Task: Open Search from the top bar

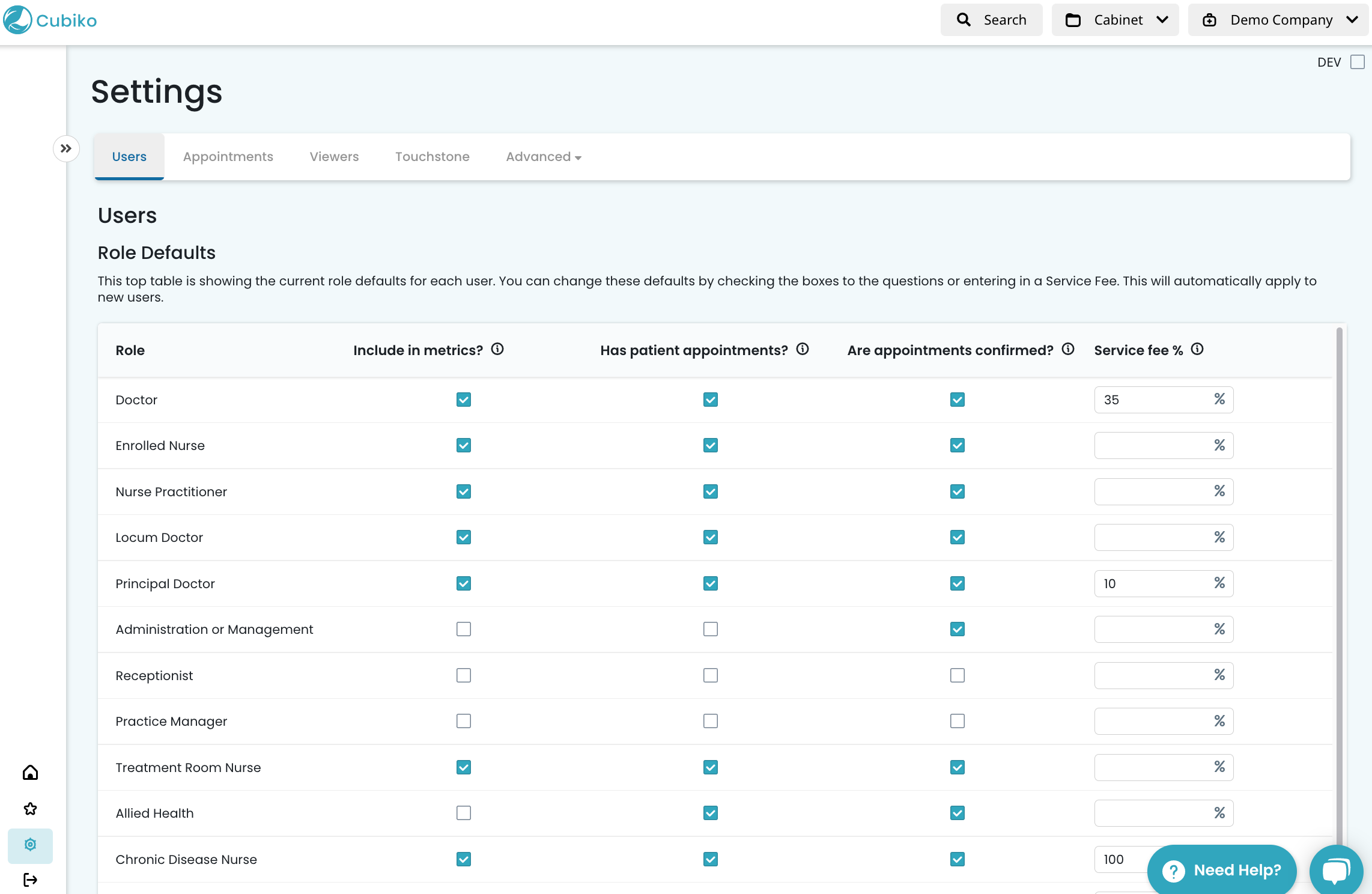Action: (991, 19)
